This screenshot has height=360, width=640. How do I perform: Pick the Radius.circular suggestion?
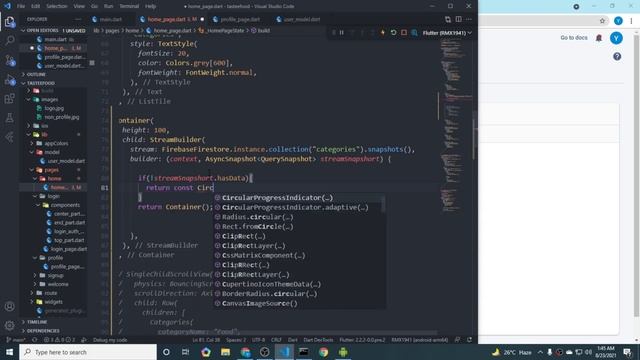299,217
